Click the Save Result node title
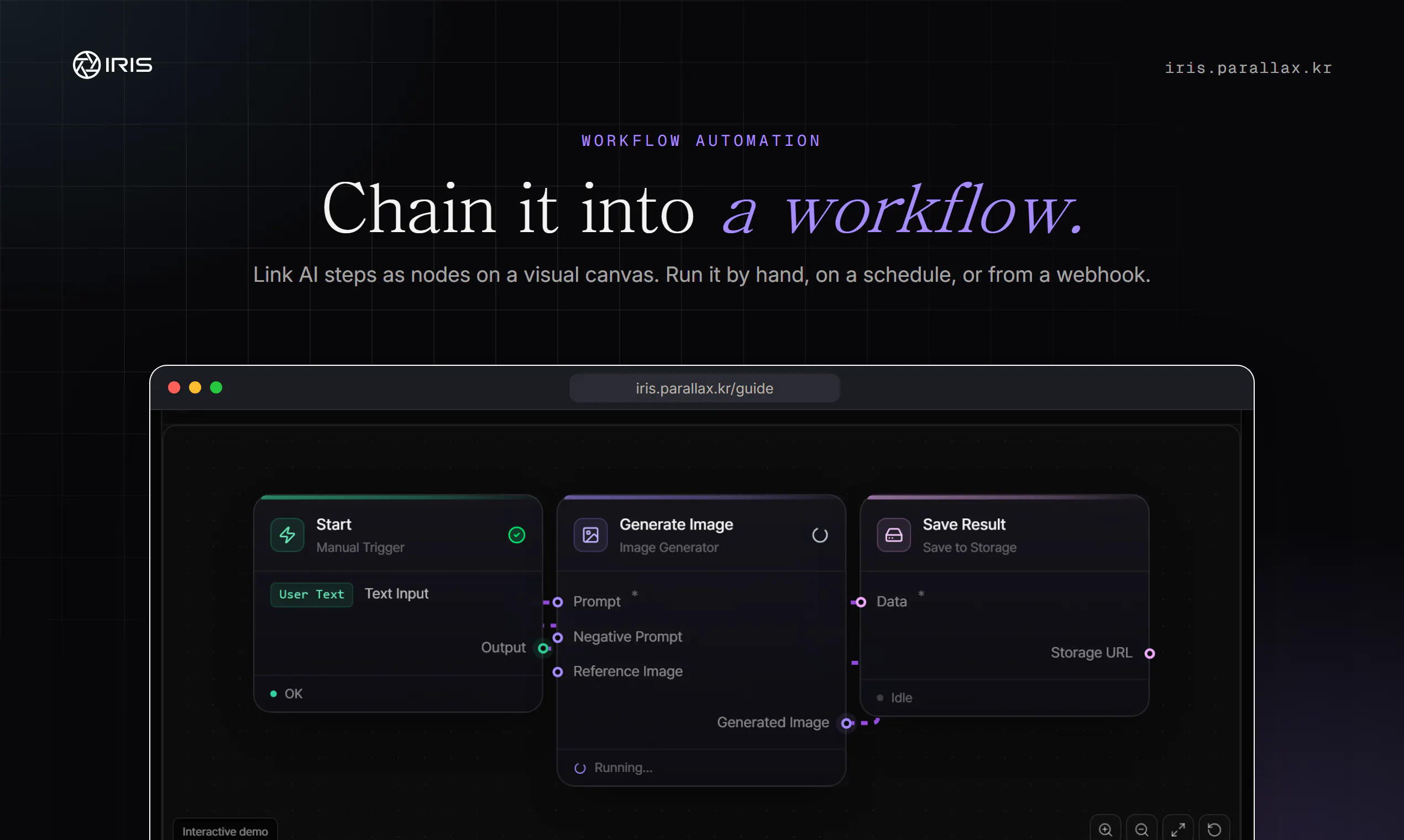 pyautogui.click(x=964, y=524)
